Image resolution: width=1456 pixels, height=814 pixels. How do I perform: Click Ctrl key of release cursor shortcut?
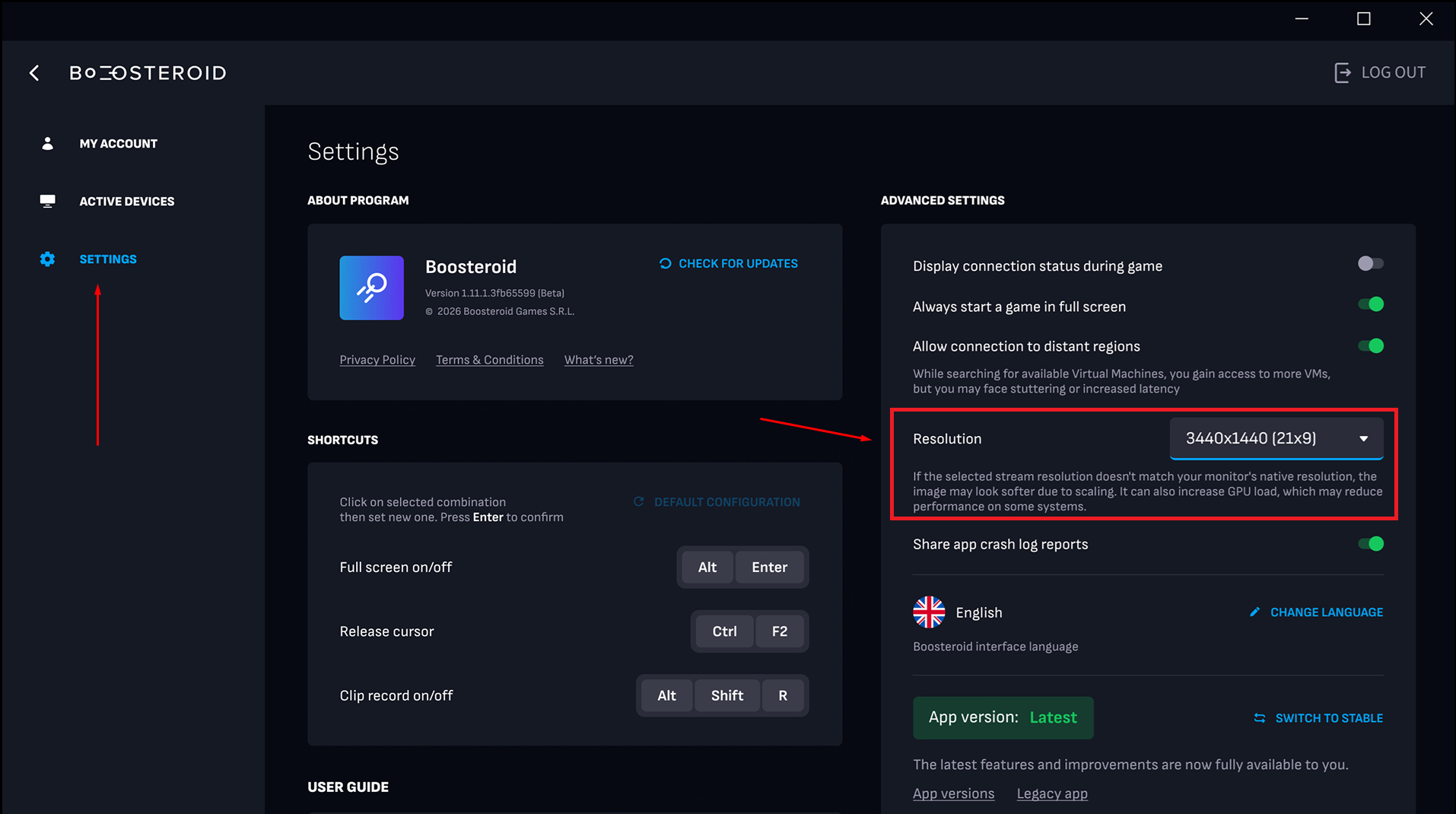coord(724,631)
